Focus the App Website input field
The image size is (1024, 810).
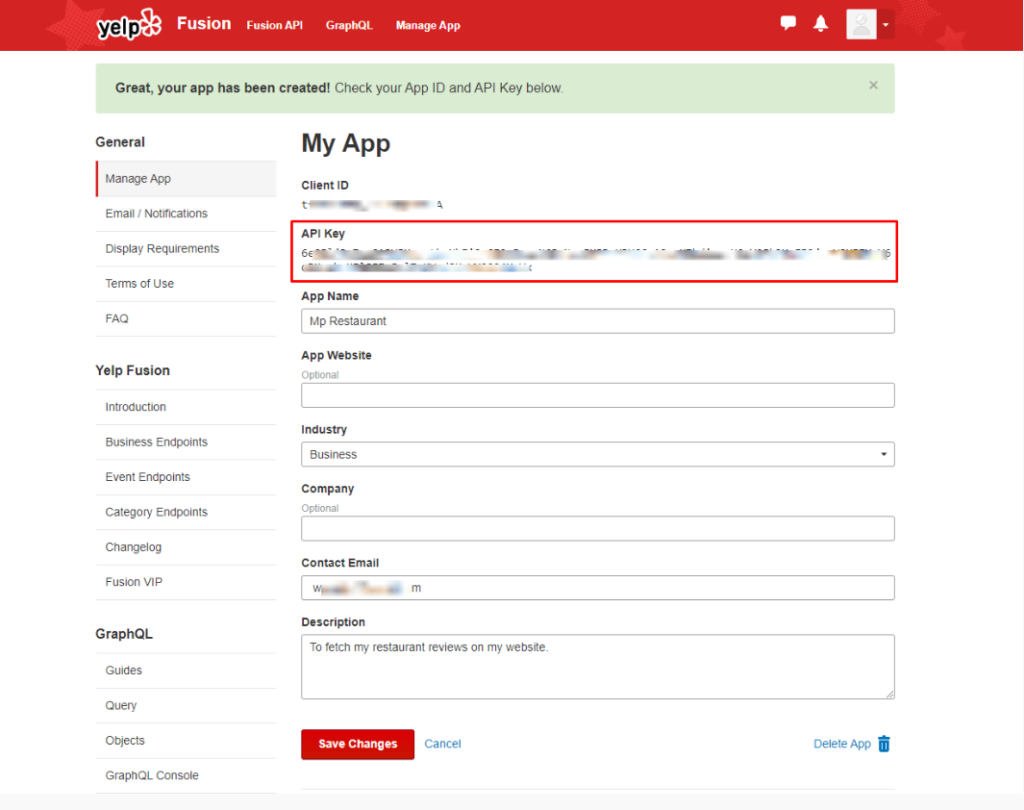[598, 395]
